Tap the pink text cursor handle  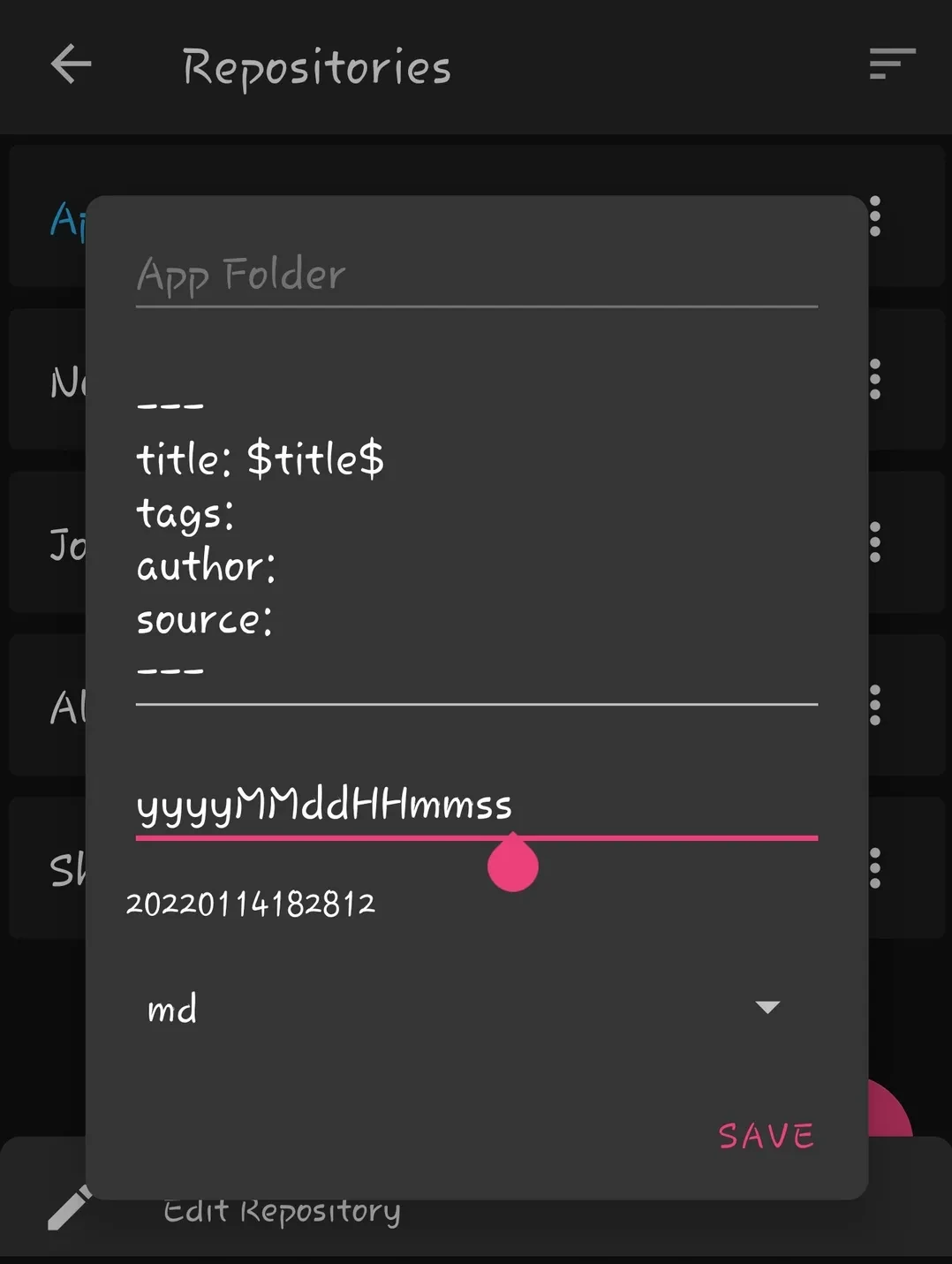coord(513,863)
